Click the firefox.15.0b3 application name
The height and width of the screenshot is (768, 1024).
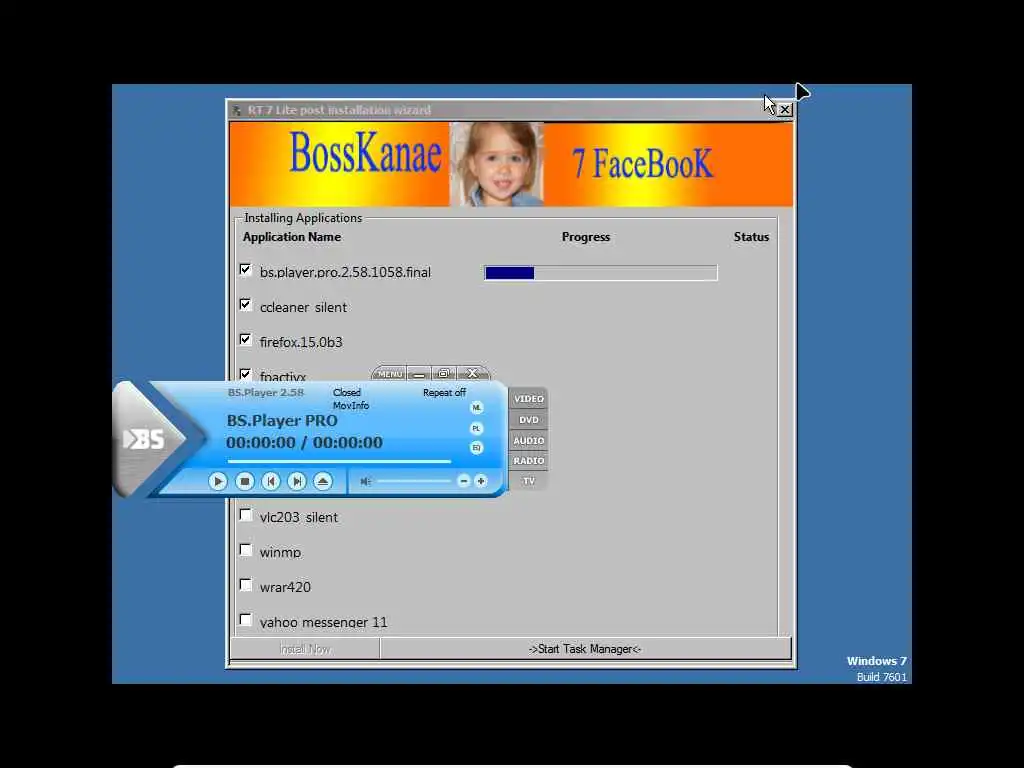[x=301, y=342]
